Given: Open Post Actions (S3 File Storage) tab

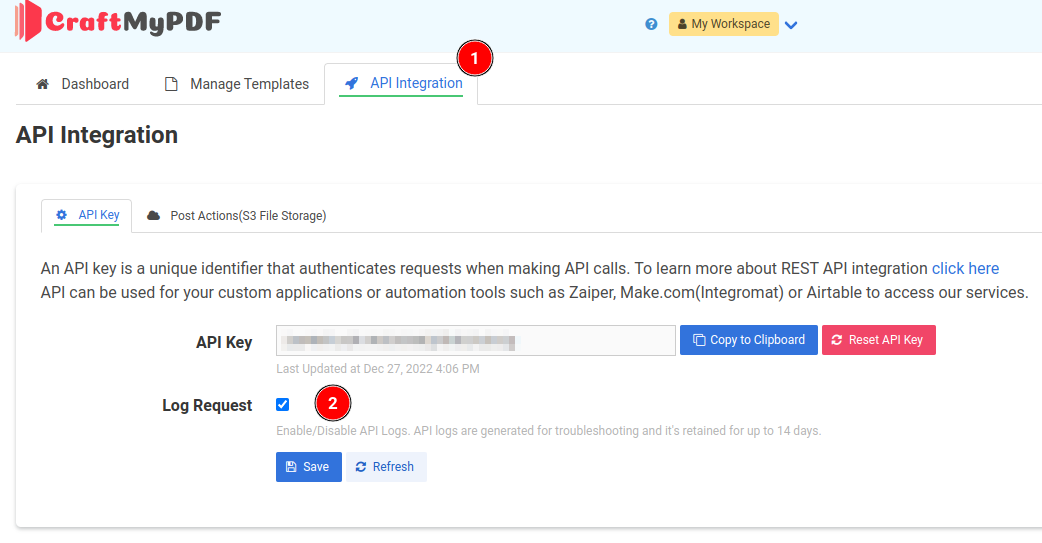Looking at the screenshot, I should tap(237, 216).
